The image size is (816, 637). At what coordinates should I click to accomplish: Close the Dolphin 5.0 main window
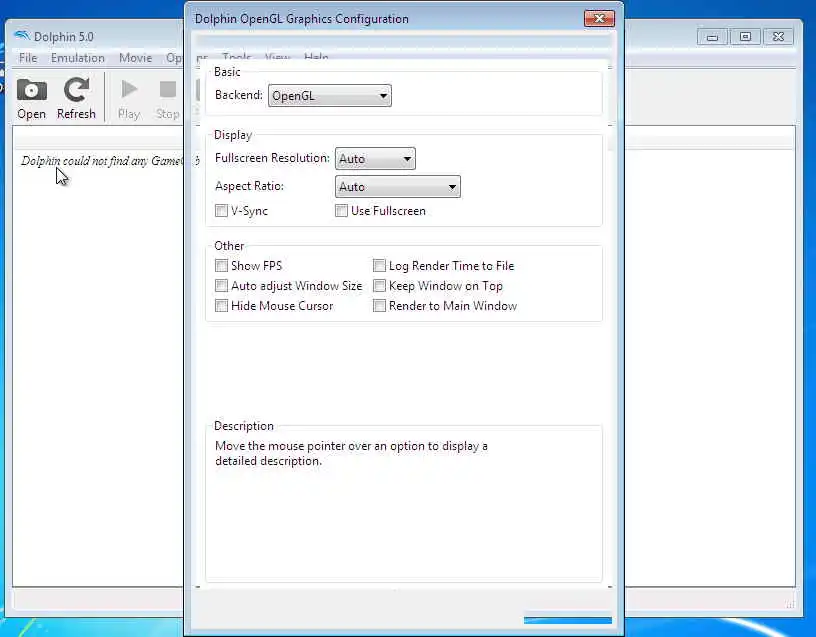[778, 37]
